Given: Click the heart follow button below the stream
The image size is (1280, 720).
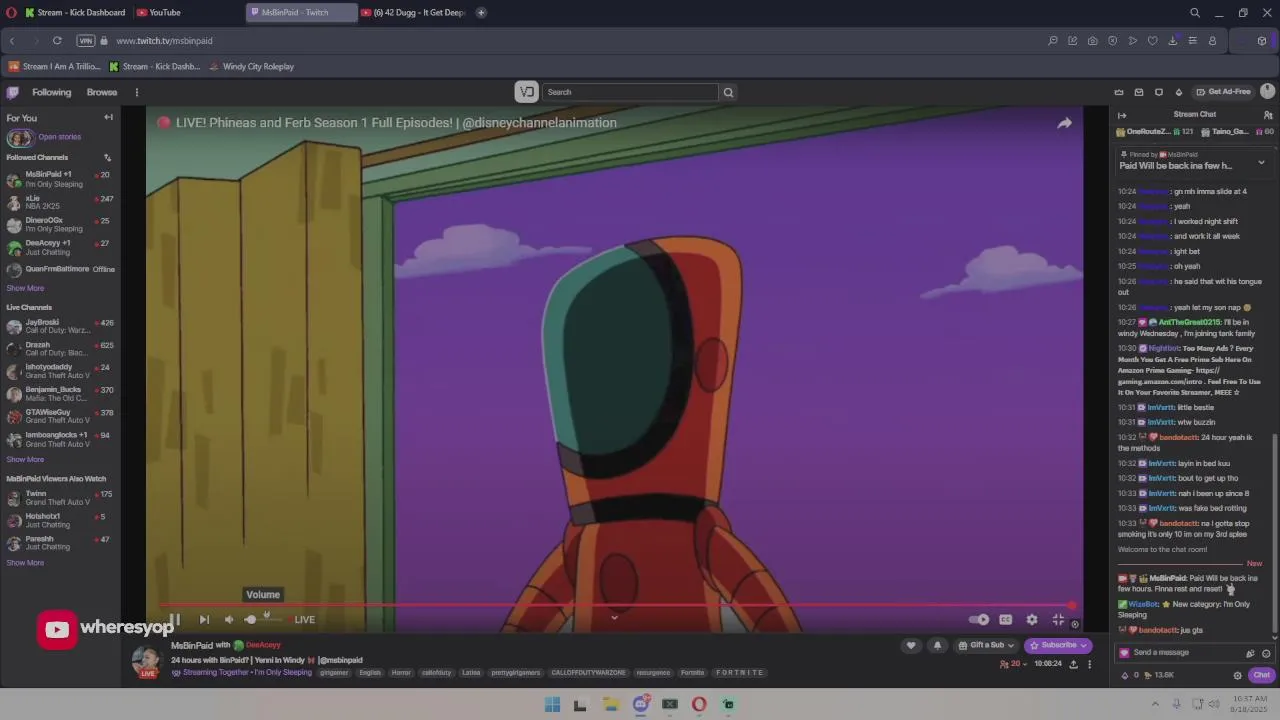Looking at the screenshot, I should (910, 646).
